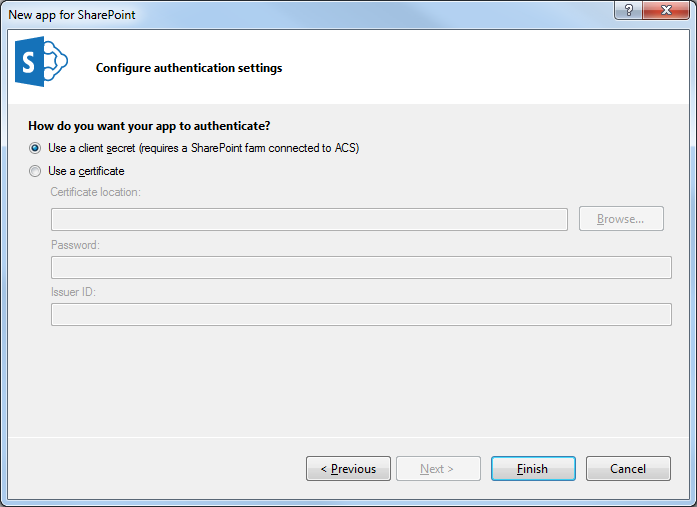This screenshot has width=697, height=507.
Task: Complete the wizard with Finish
Action: (x=533, y=468)
